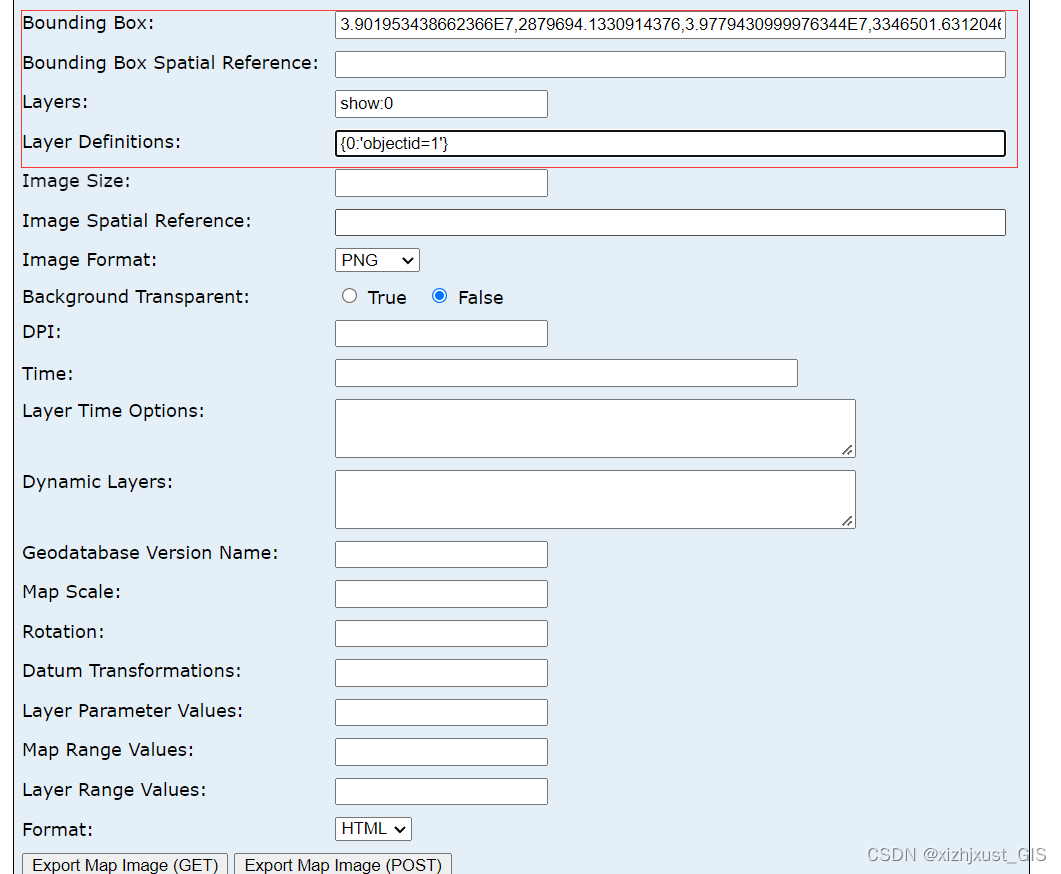
Task: Select the Time input field
Action: coord(565,373)
